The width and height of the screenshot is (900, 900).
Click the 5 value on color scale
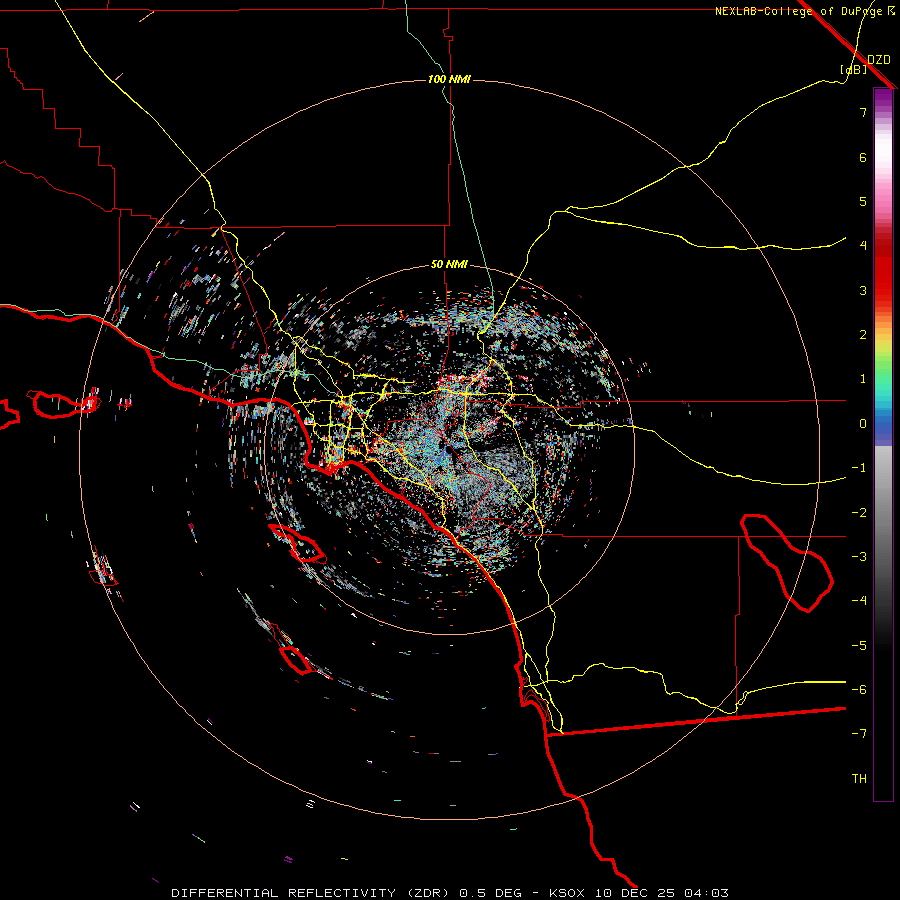(863, 201)
